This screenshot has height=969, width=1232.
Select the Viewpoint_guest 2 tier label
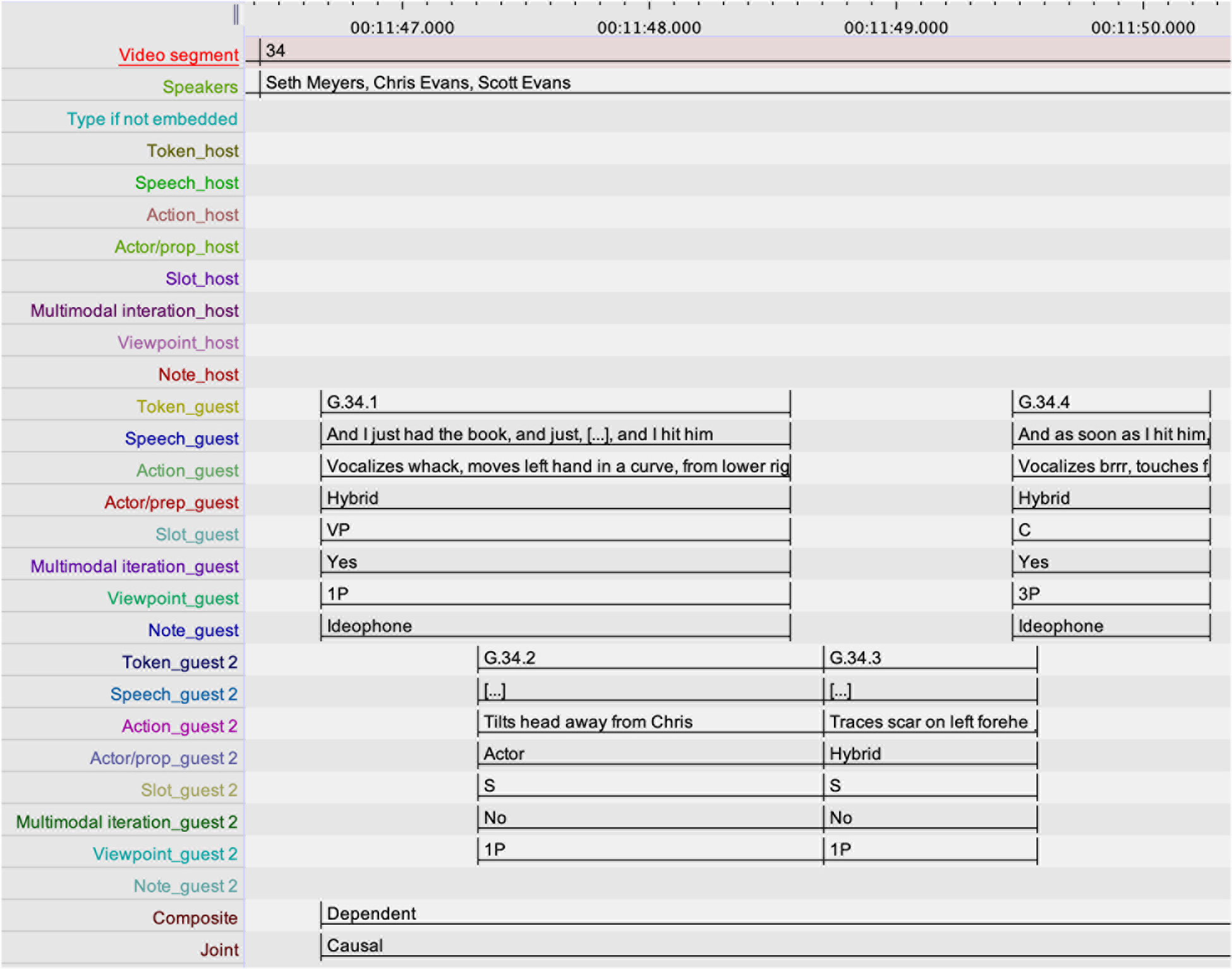[165, 853]
